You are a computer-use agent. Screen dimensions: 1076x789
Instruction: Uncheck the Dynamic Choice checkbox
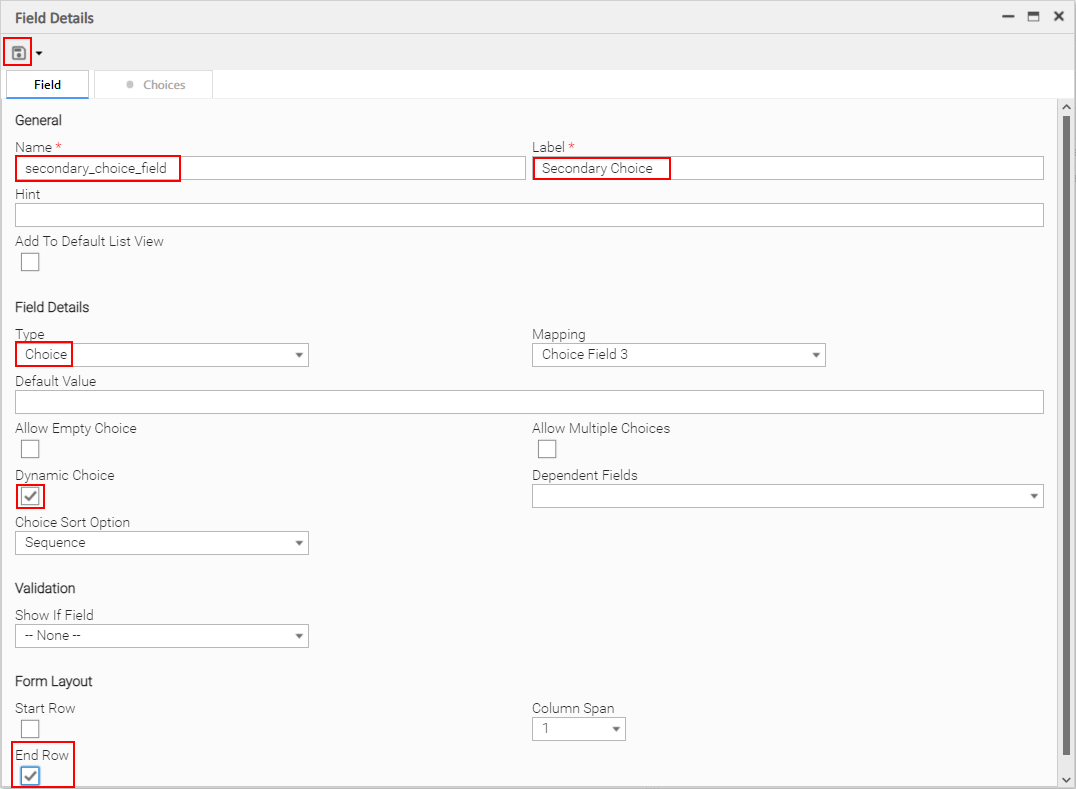(x=30, y=496)
